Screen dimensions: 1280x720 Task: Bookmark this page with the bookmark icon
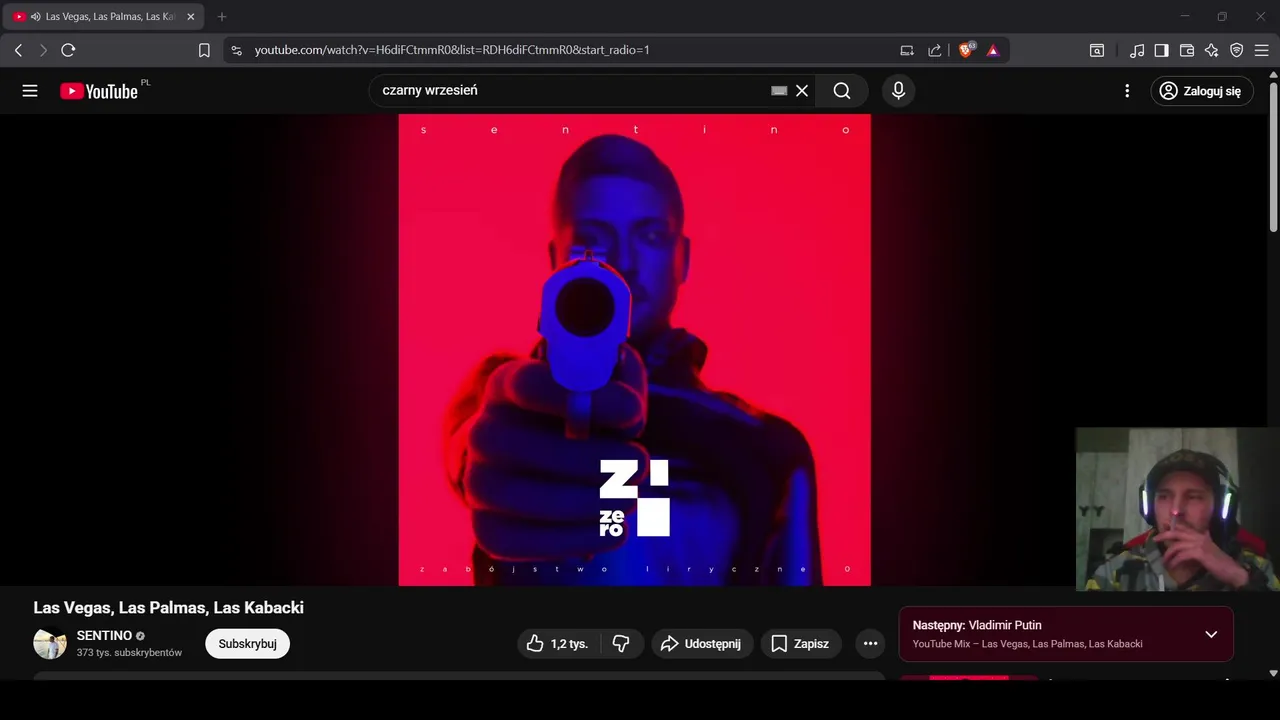tap(204, 50)
